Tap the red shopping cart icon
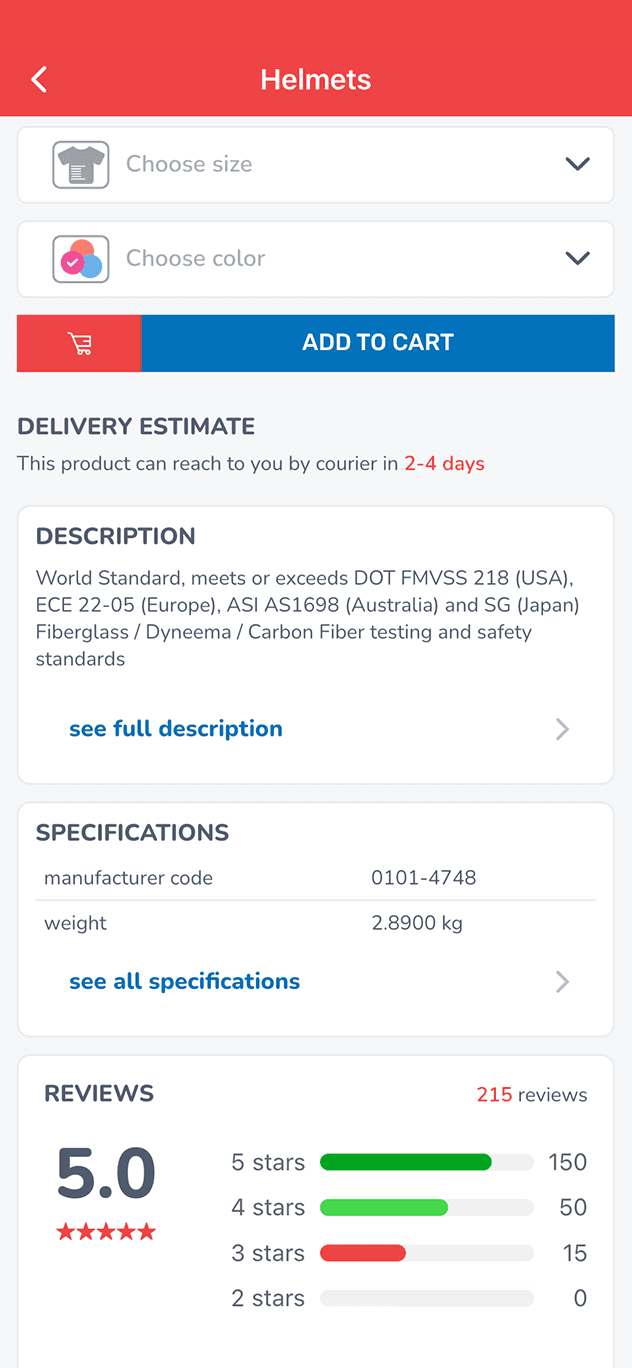This screenshot has height=1368, width=632. pos(80,343)
